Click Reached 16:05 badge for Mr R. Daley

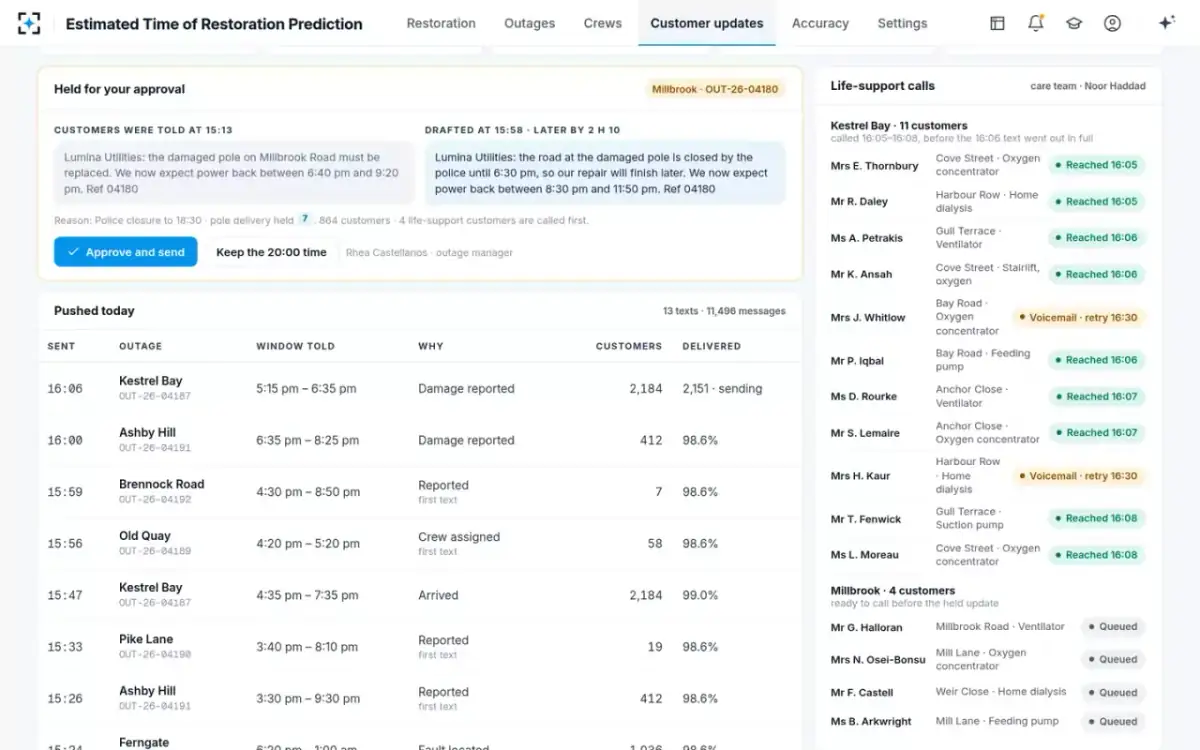coord(1096,201)
